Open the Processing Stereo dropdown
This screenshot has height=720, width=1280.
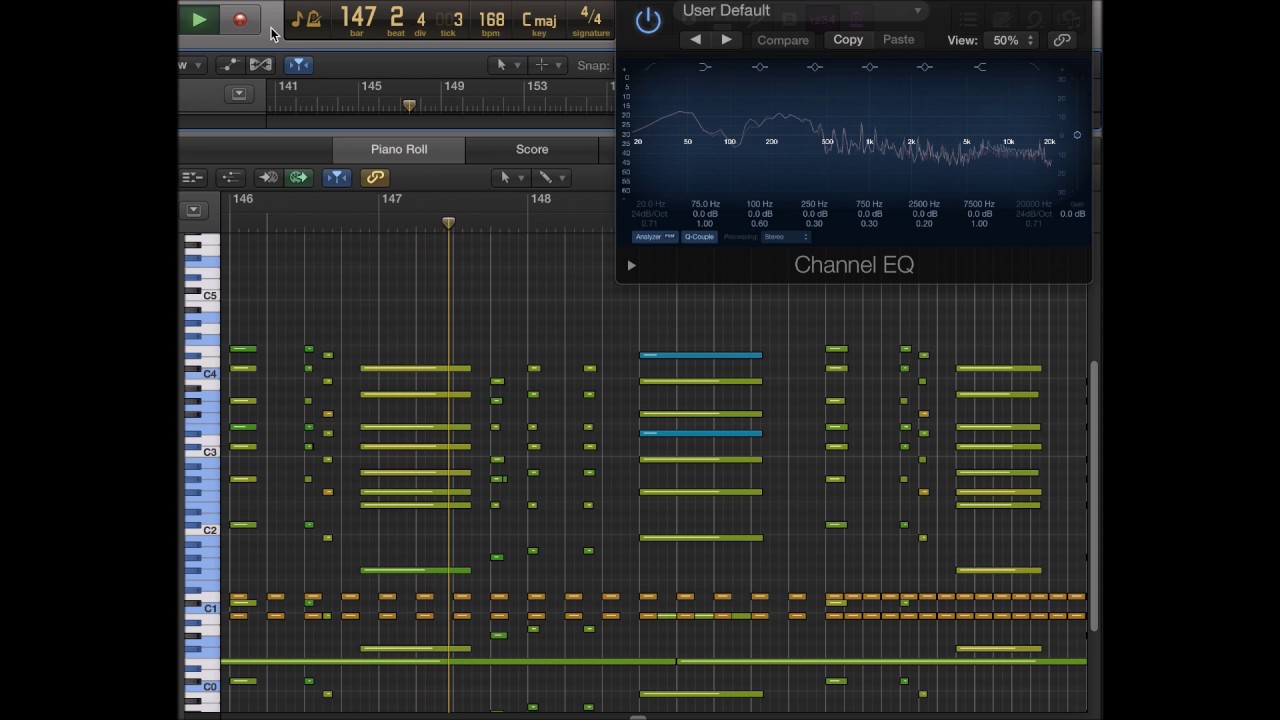(785, 237)
